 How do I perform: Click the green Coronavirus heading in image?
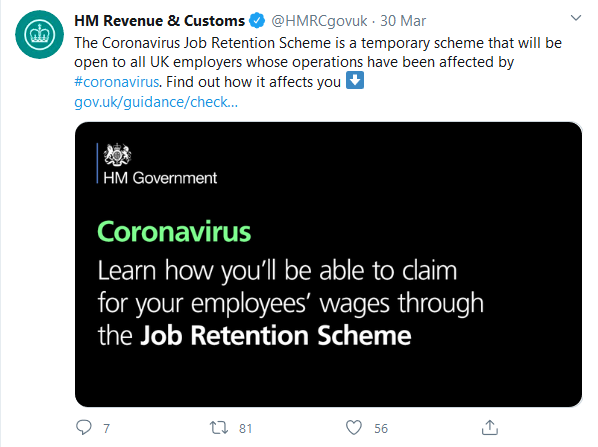(x=174, y=232)
